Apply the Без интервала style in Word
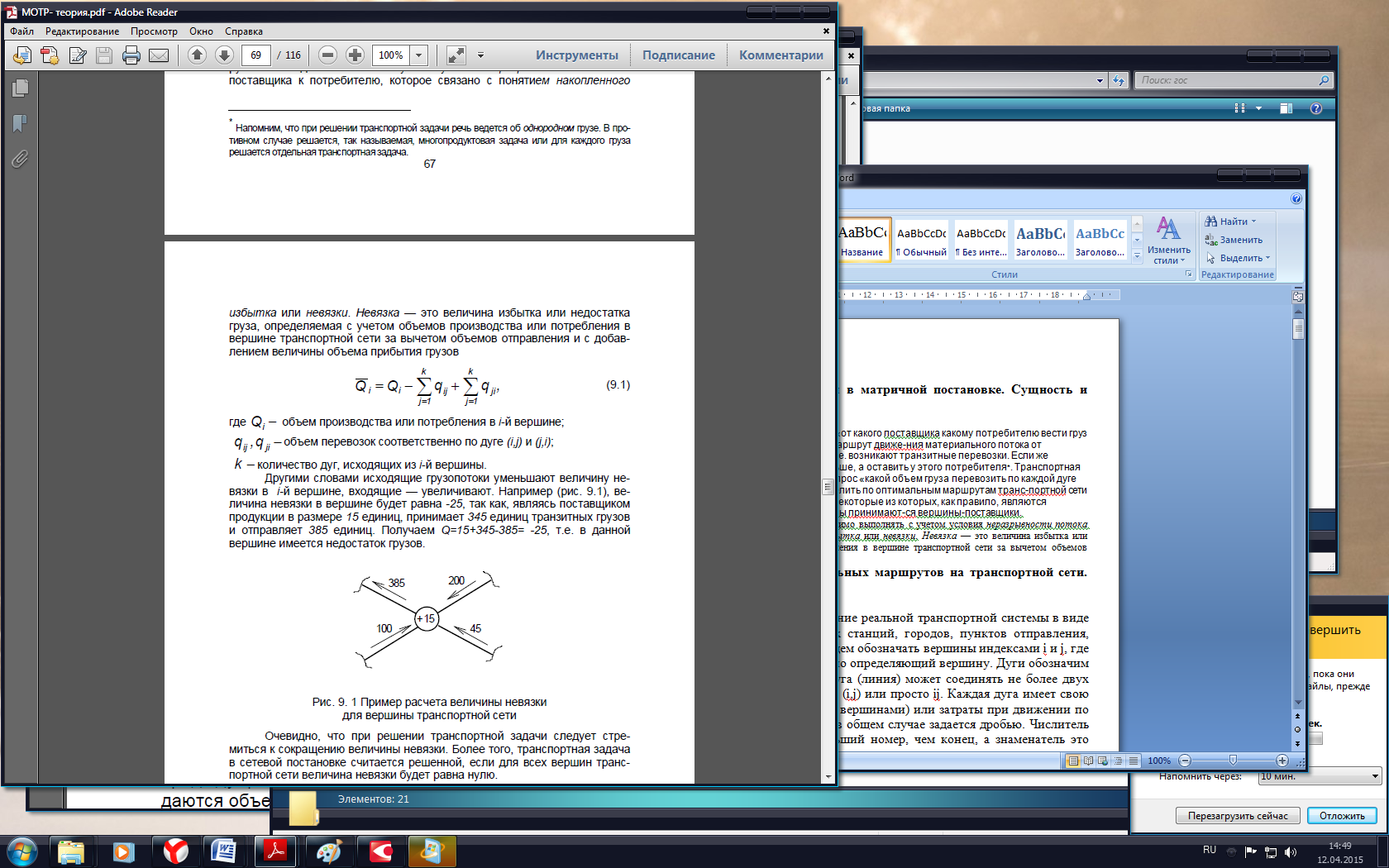1389x868 pixels. point(981,240)
